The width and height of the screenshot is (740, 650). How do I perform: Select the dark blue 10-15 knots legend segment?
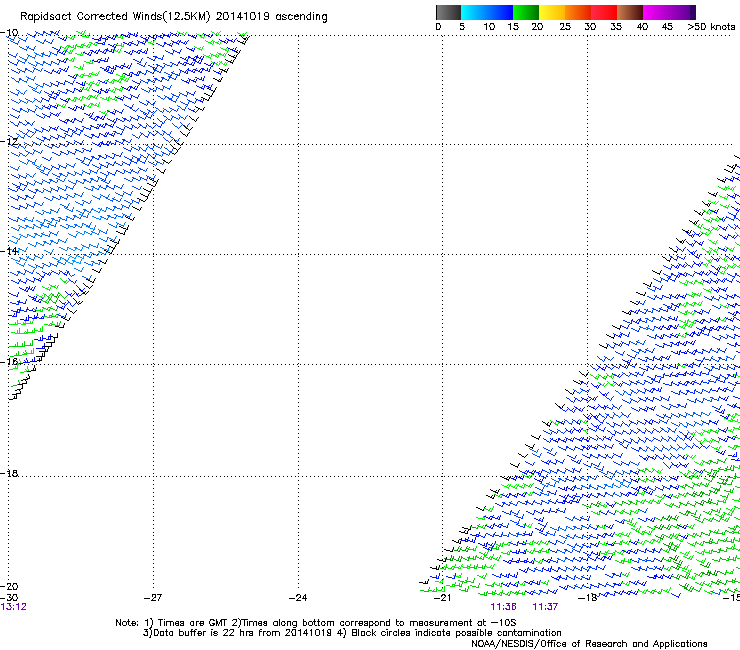pyautogui.click(x=500, y=12)
